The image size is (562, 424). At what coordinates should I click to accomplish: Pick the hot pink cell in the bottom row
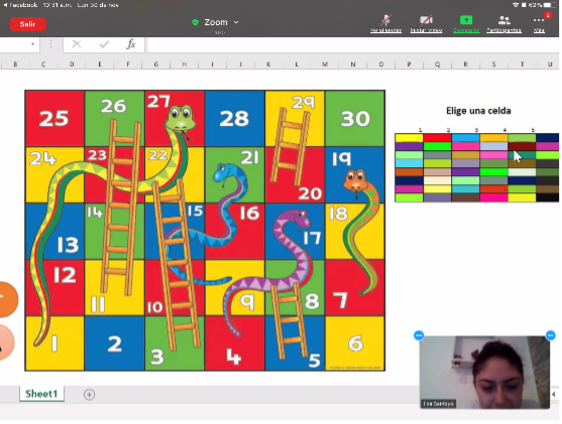(x=494, y=197)
